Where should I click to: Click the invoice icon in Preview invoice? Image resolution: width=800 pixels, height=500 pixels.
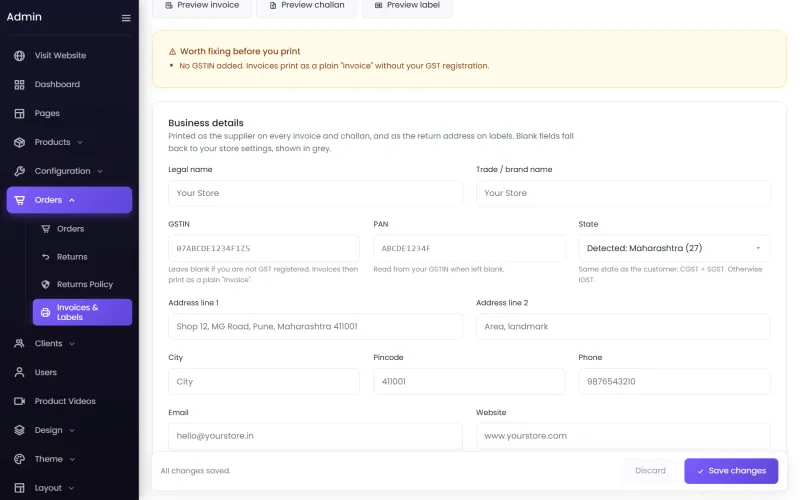169,5
